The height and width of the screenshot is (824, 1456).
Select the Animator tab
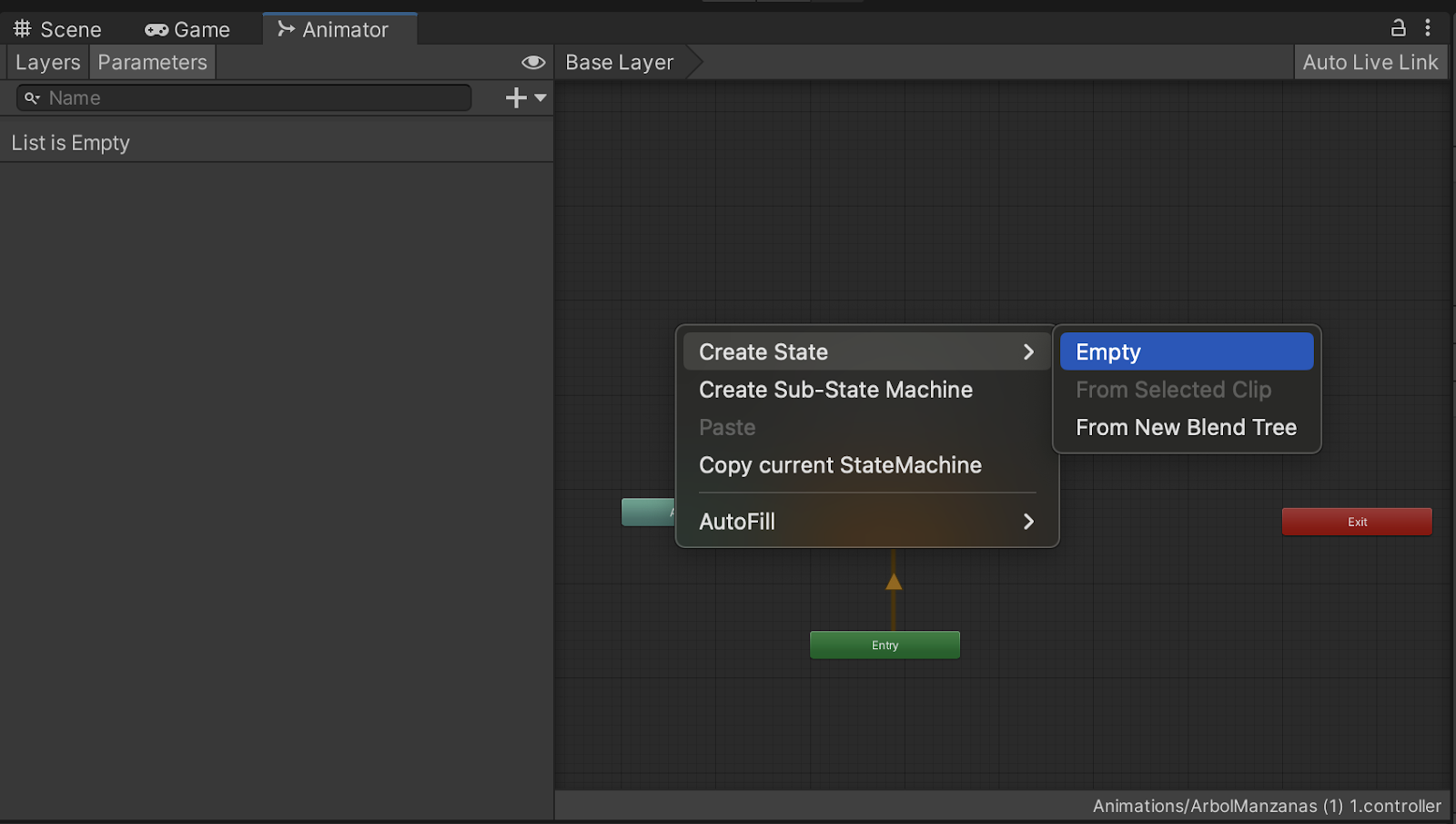click(x=333, y=30)
